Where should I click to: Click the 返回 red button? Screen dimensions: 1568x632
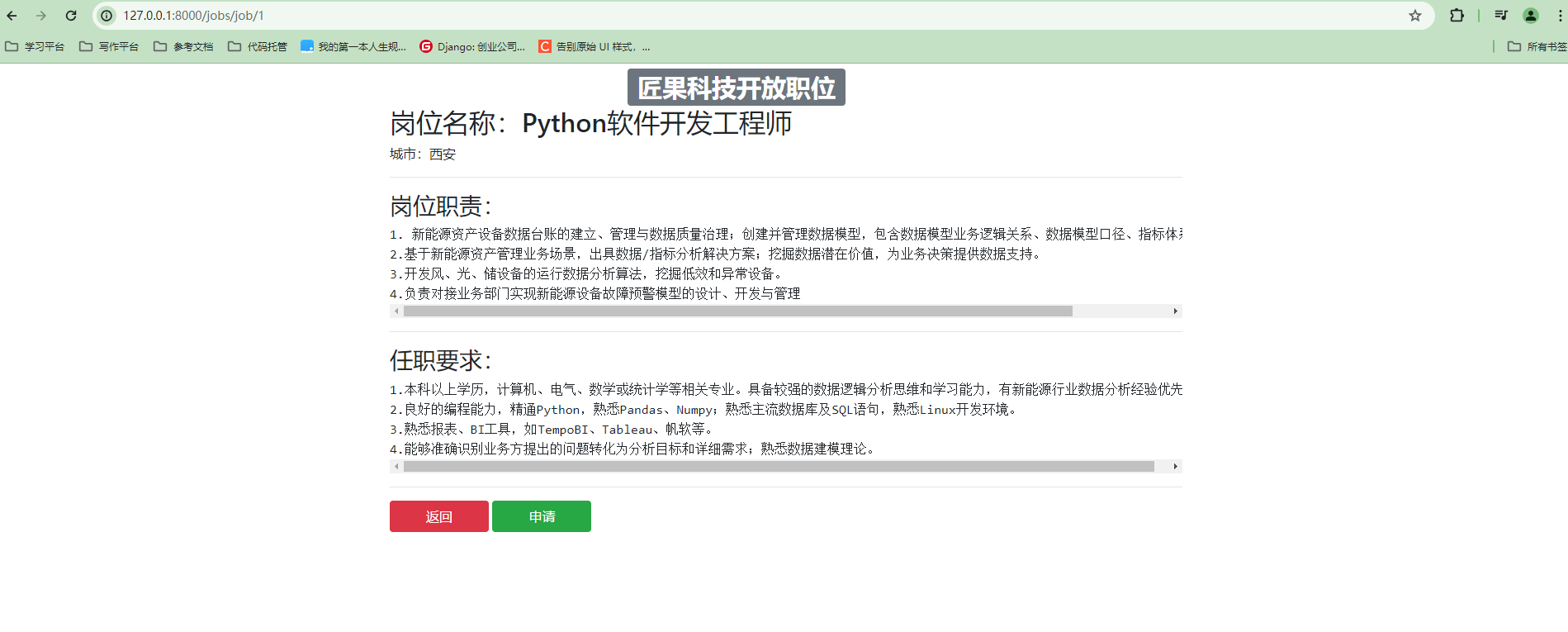[439, 516]
